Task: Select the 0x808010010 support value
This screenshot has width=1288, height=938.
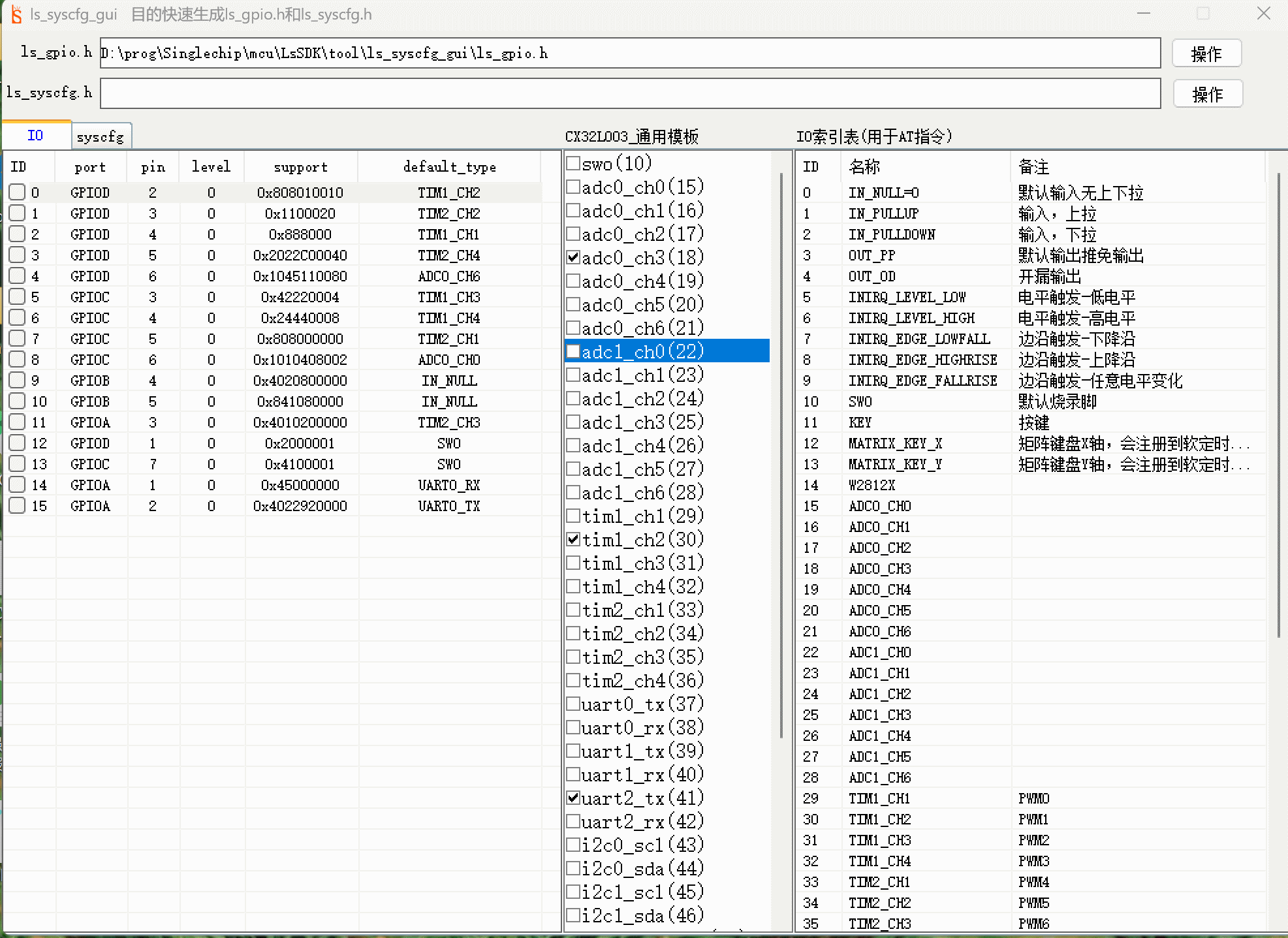Action: [300, 193]
